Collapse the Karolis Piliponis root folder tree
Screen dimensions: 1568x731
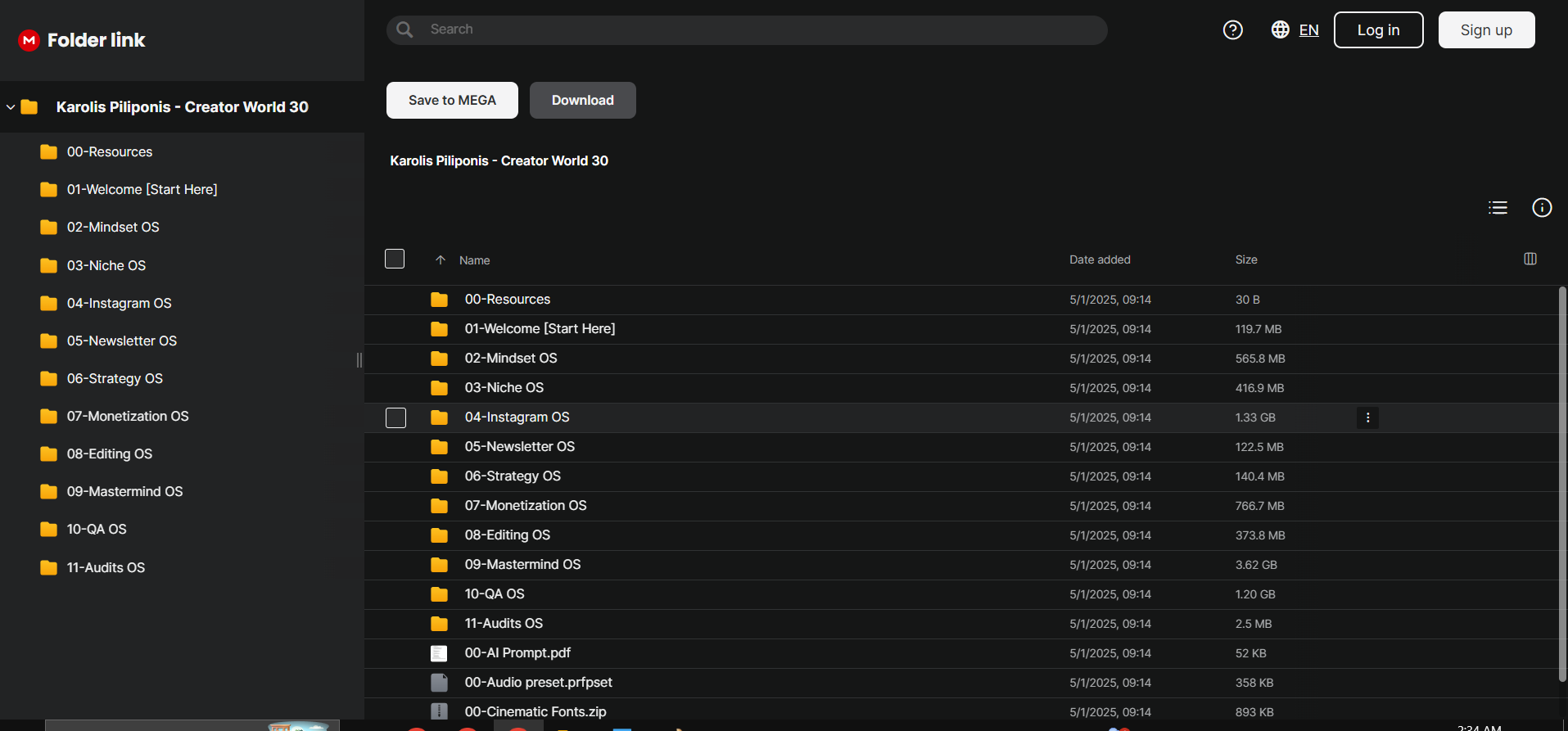point(11,107)
